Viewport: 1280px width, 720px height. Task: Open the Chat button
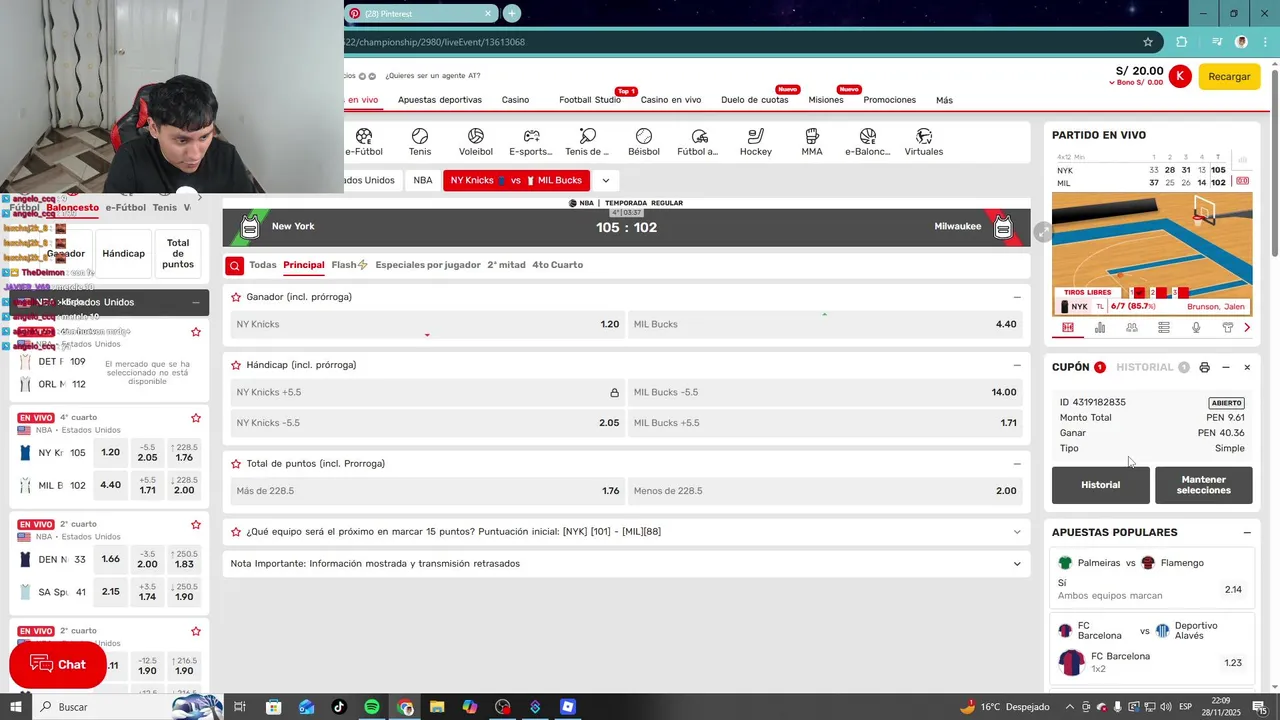pos(58,665)
